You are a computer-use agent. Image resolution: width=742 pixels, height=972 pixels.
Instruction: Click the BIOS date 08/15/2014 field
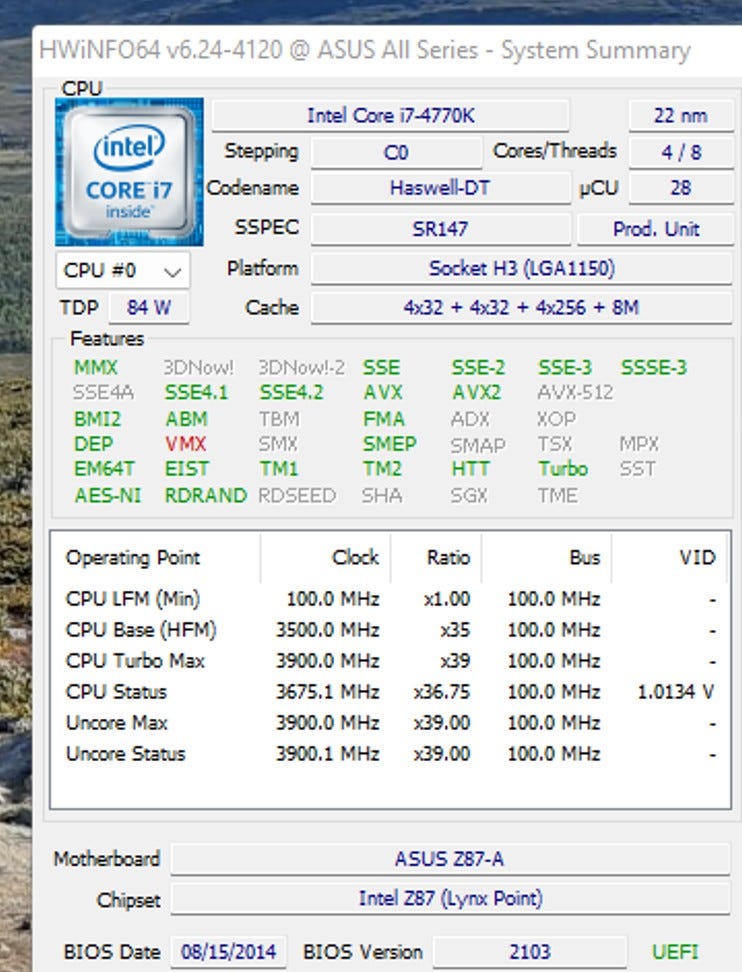tap(228, 952)
